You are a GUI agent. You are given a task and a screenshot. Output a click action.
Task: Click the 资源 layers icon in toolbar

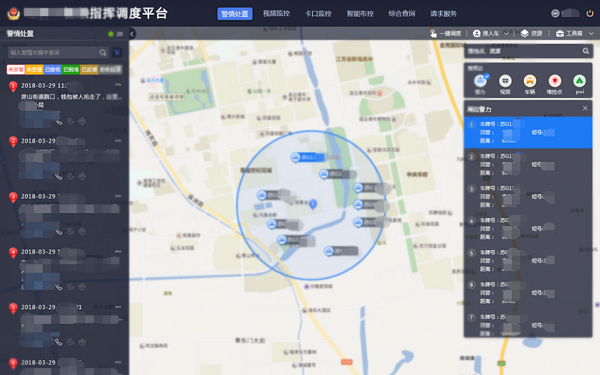coord(525,34)
